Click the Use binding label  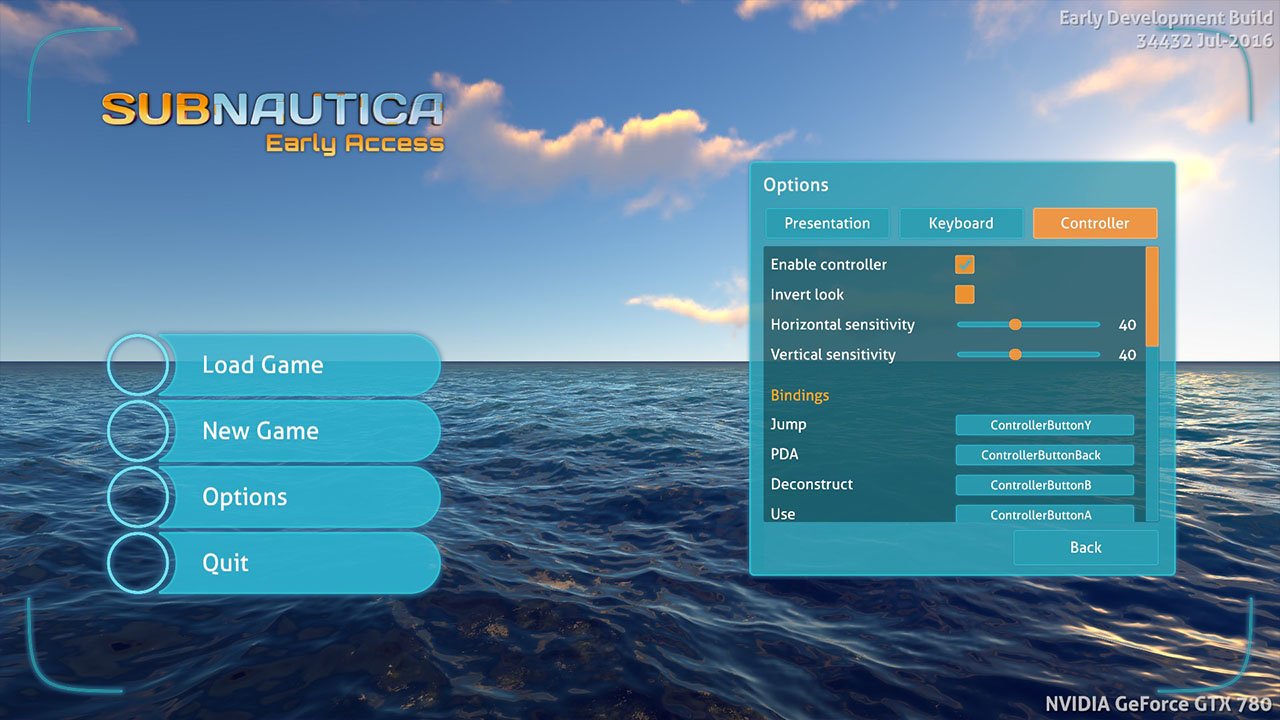783,514
